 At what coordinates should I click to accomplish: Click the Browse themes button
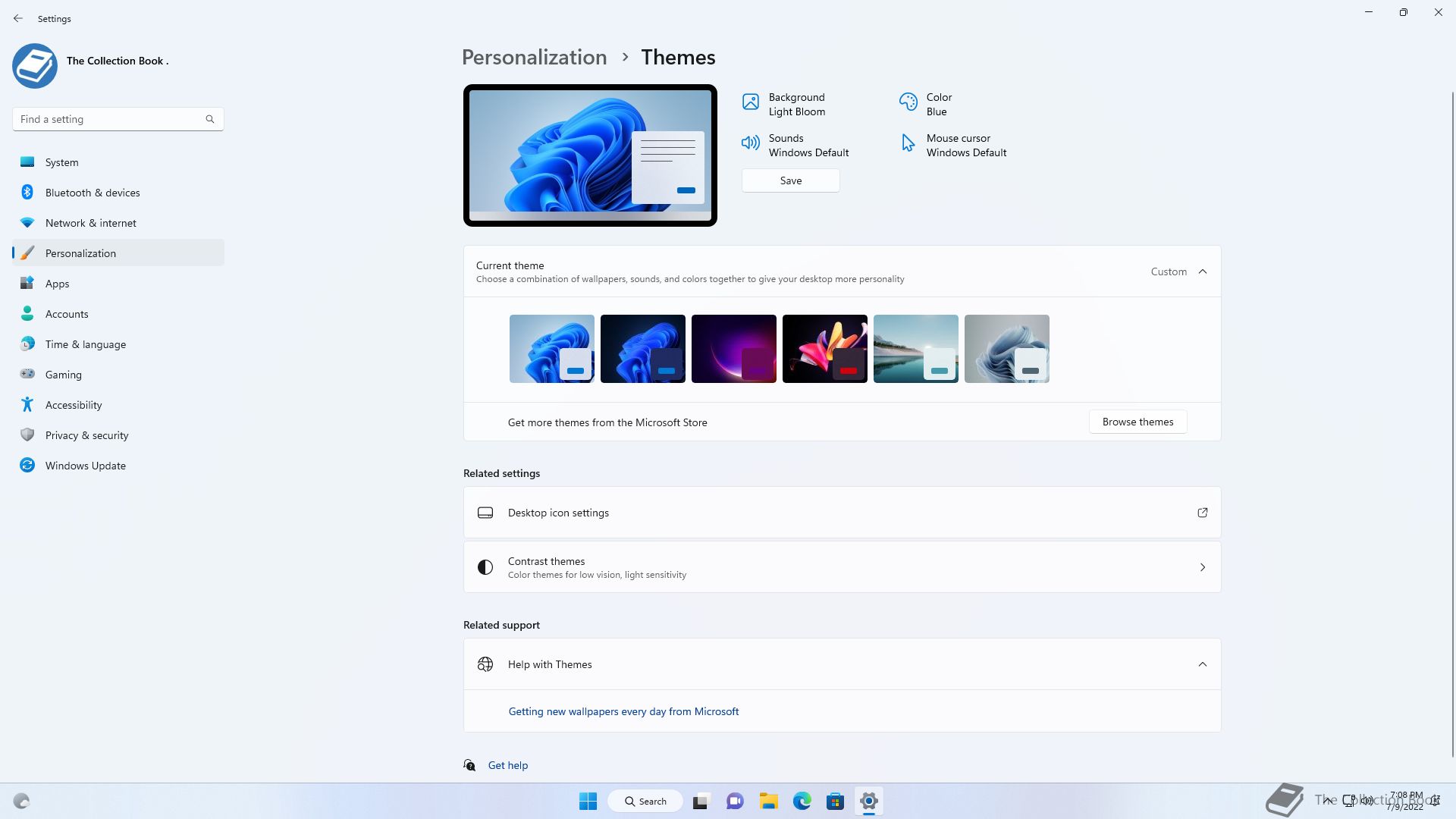1137,422
